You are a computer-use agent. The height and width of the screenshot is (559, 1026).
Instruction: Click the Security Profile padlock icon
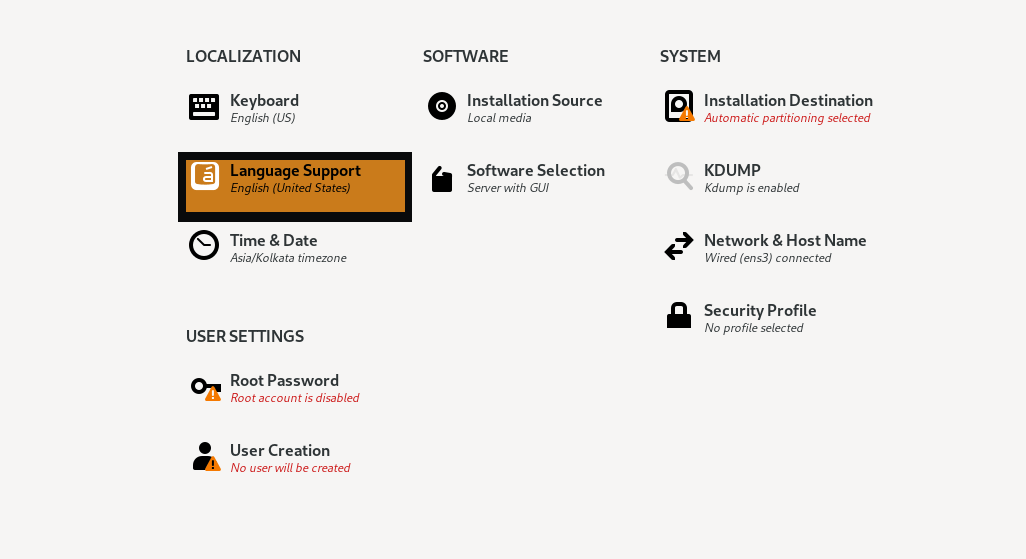click(x=679, y=316)
